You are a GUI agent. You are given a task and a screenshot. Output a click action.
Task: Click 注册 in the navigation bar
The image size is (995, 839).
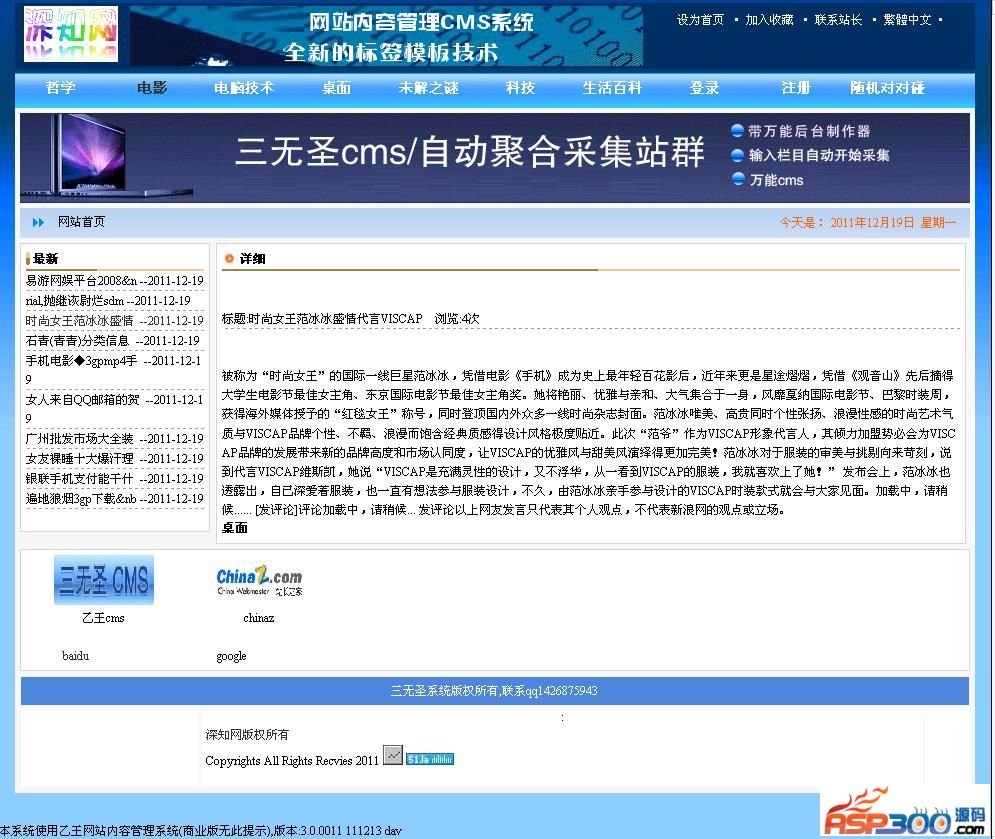point(796,88)
